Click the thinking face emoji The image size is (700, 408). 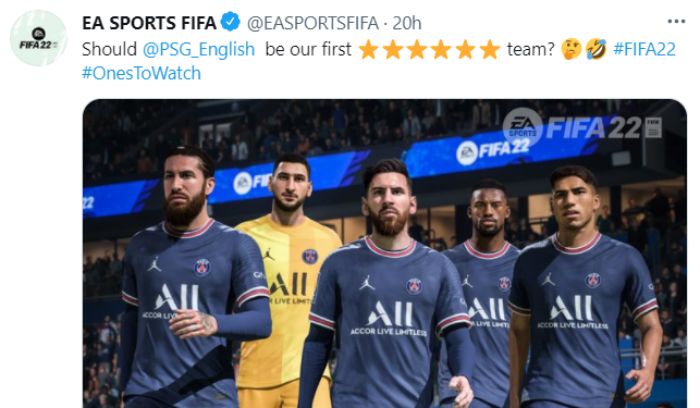[x=571, y=49]
